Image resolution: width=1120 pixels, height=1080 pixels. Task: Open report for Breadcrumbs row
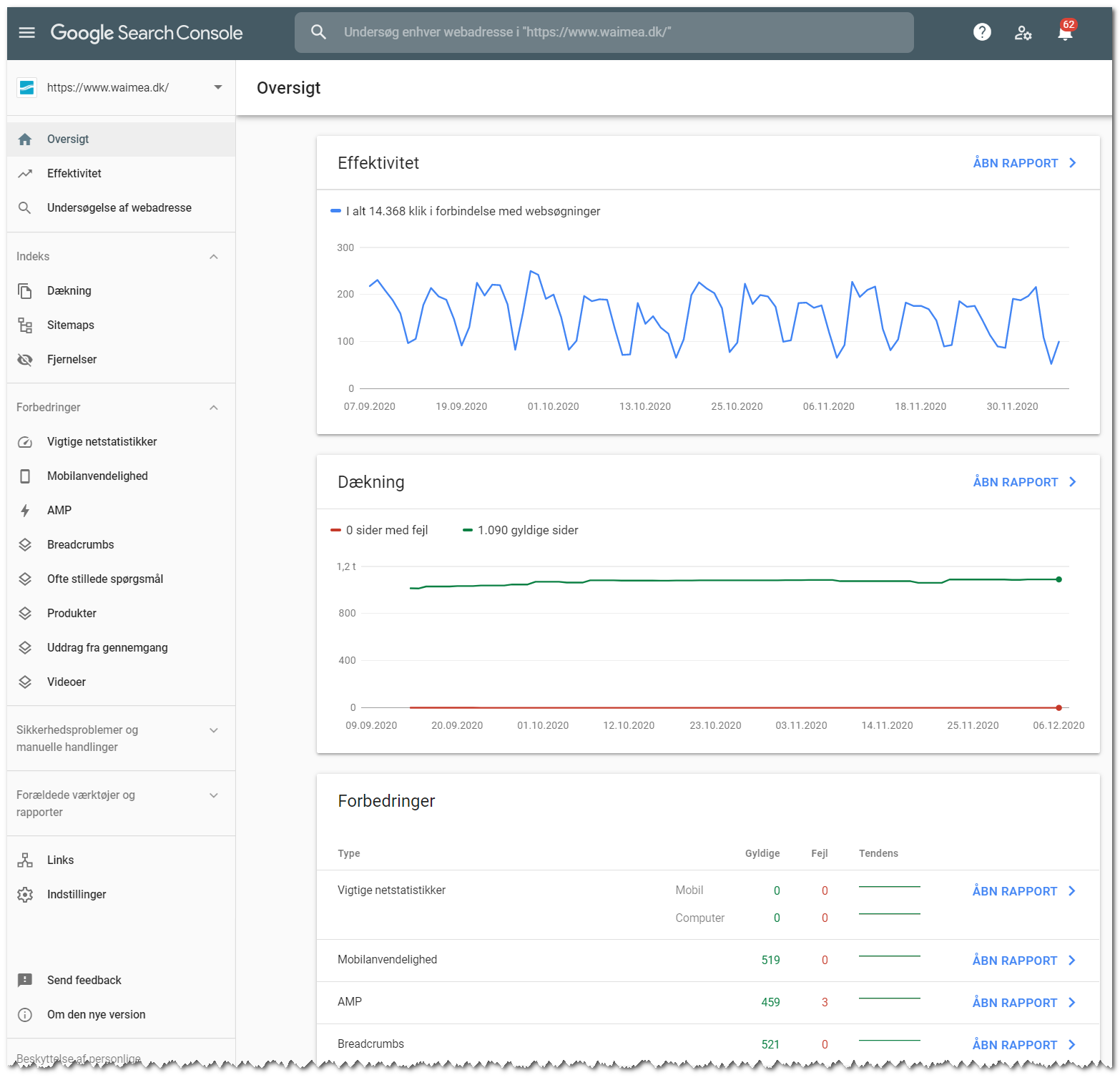[x=1024, y=1045]
